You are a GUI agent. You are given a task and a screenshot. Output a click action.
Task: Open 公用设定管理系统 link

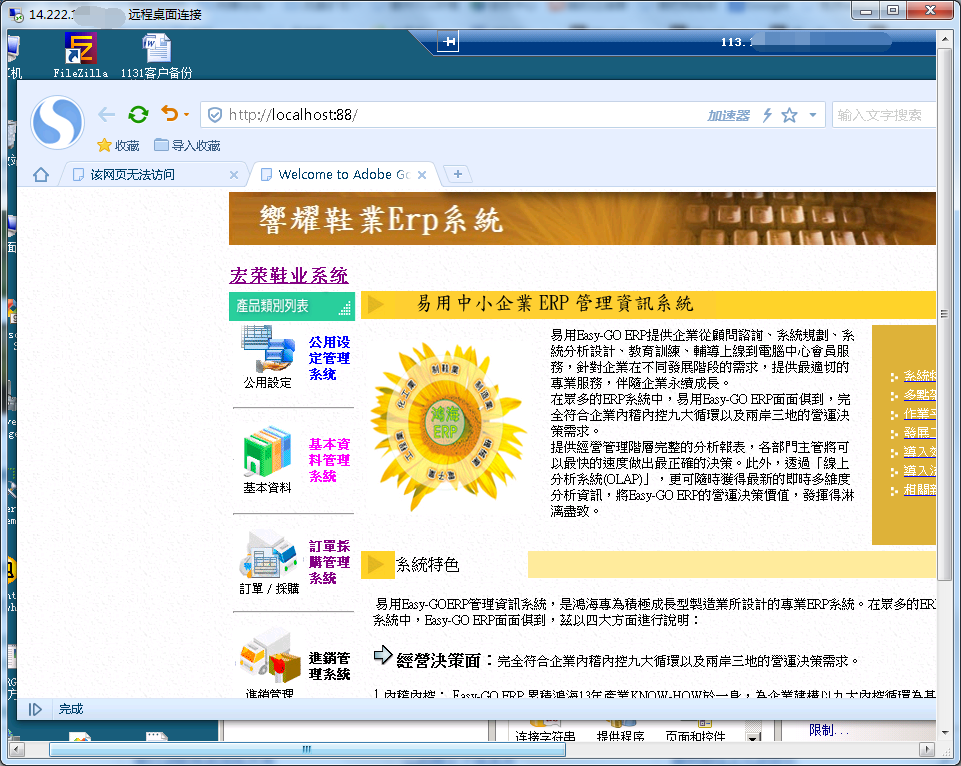[x=329, y=358]
